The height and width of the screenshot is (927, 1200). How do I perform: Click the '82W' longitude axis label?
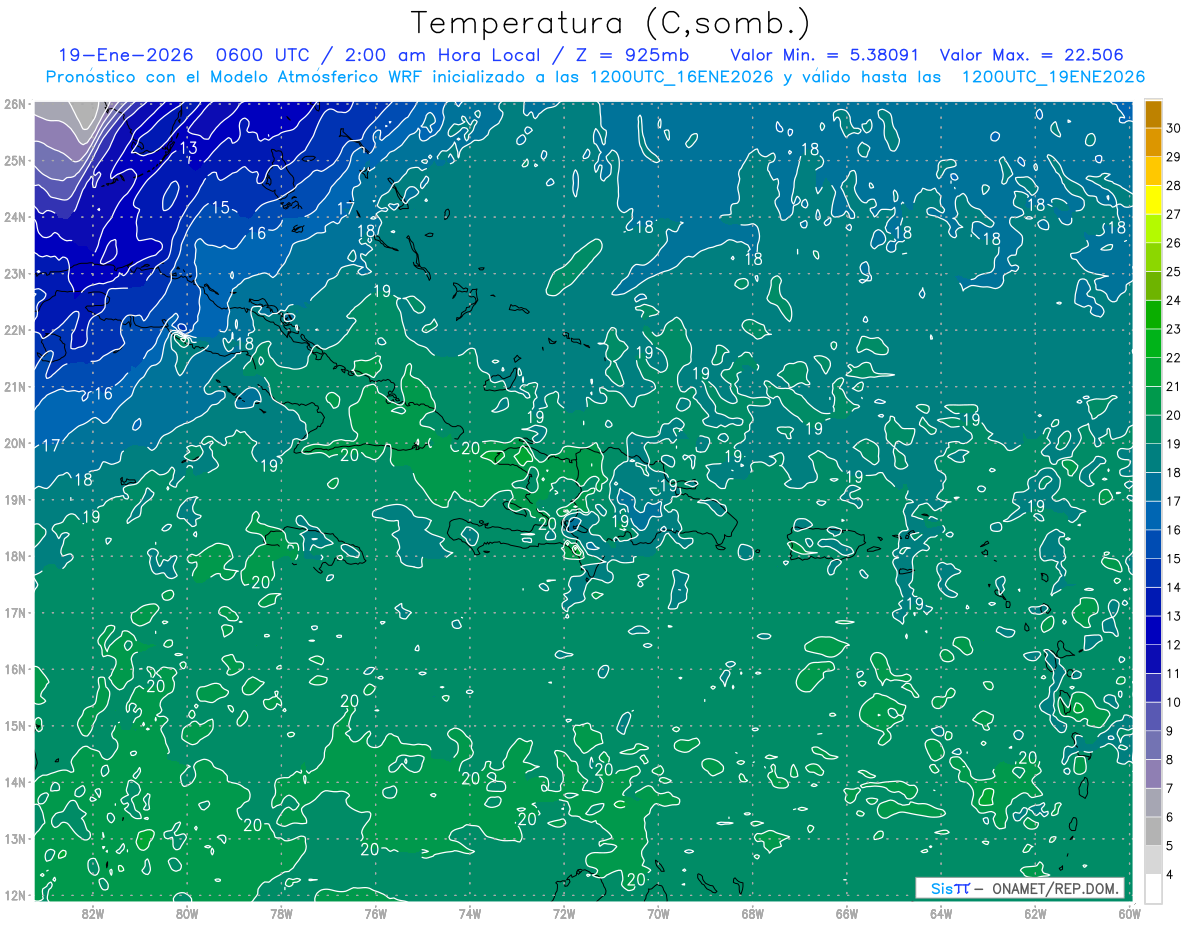(93, 912)
